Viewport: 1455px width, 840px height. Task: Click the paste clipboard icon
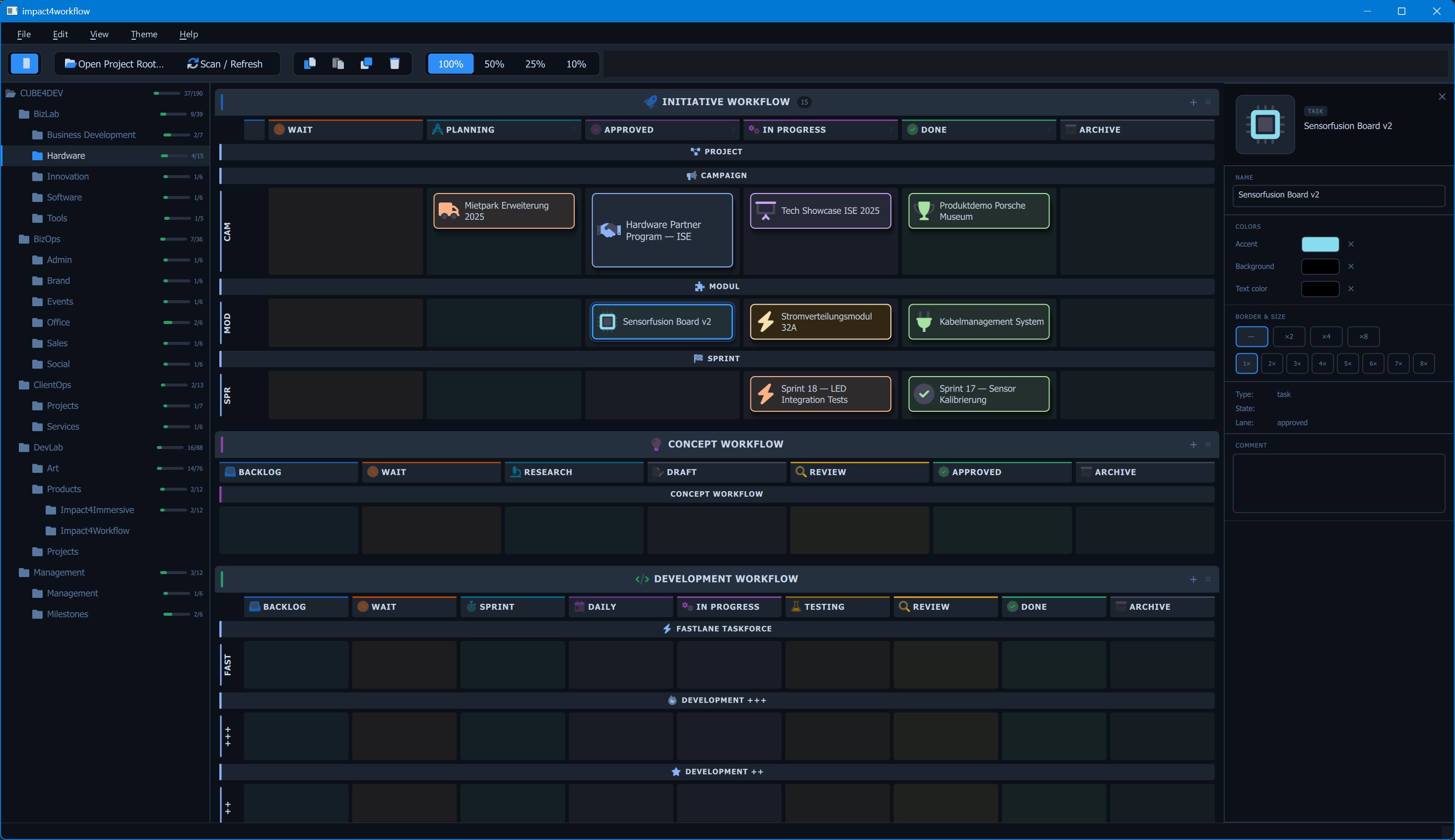click(338, 64)
